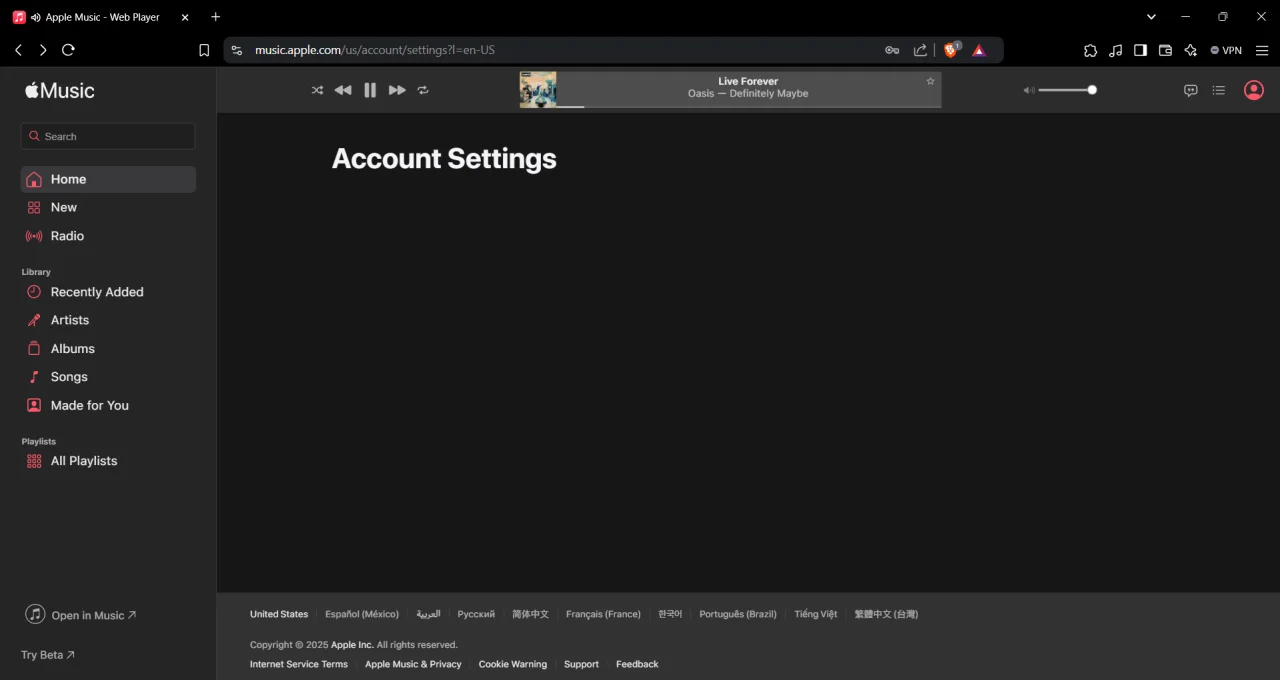Open Artists in Library
1280x680 pixels.
(108, 320)
